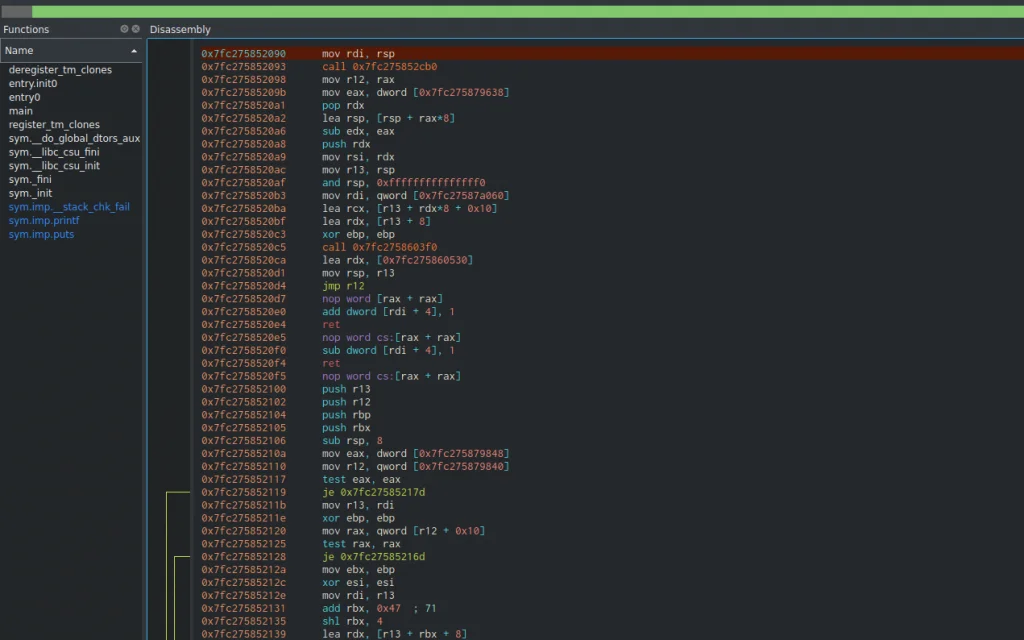
Task: Select sym.imp.__stack_chk_fail import
Action: coord(69,207)
